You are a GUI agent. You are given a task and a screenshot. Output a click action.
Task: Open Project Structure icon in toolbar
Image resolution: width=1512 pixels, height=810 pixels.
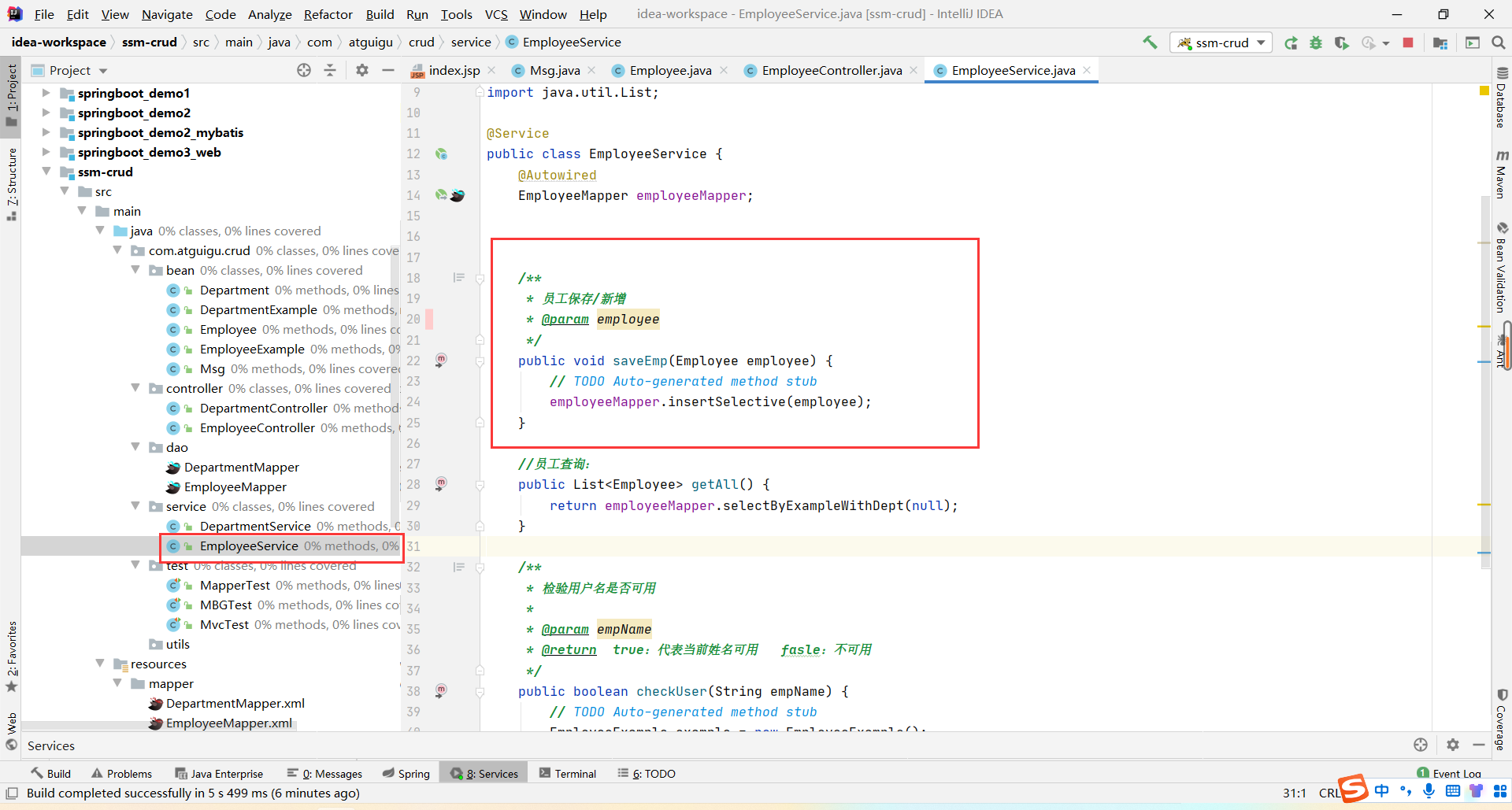coord(1440,43)
